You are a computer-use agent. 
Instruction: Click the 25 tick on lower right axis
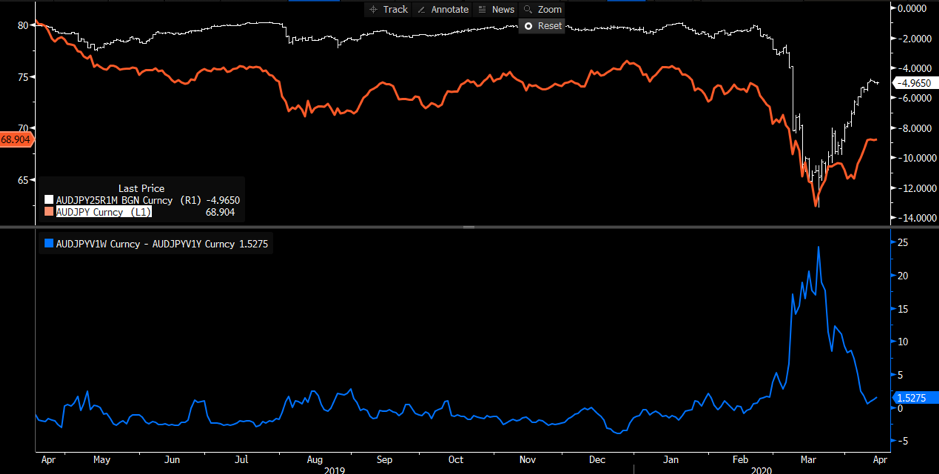click(x=902, y=242)
